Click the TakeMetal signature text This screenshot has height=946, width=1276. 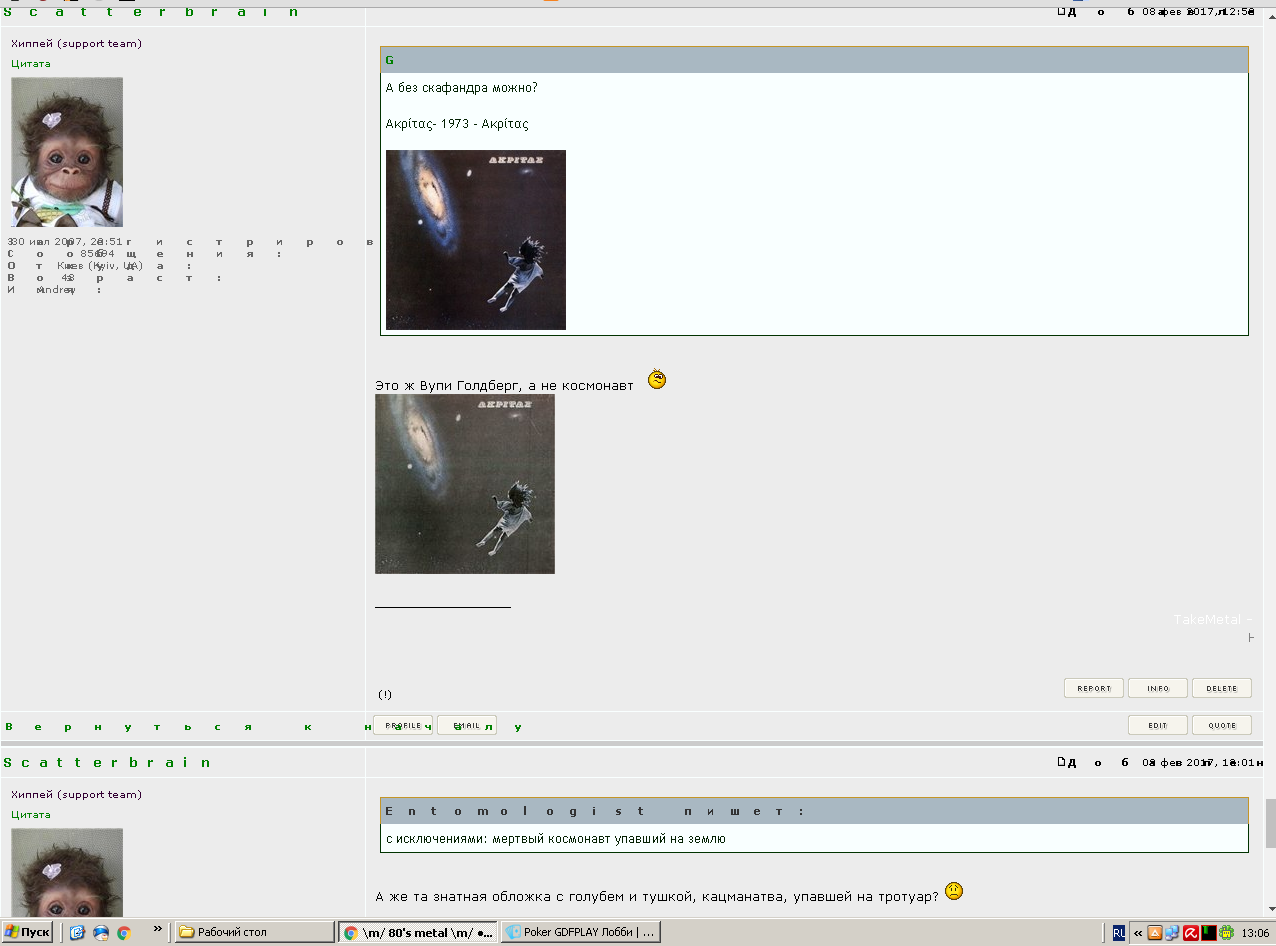point(1213,619)
